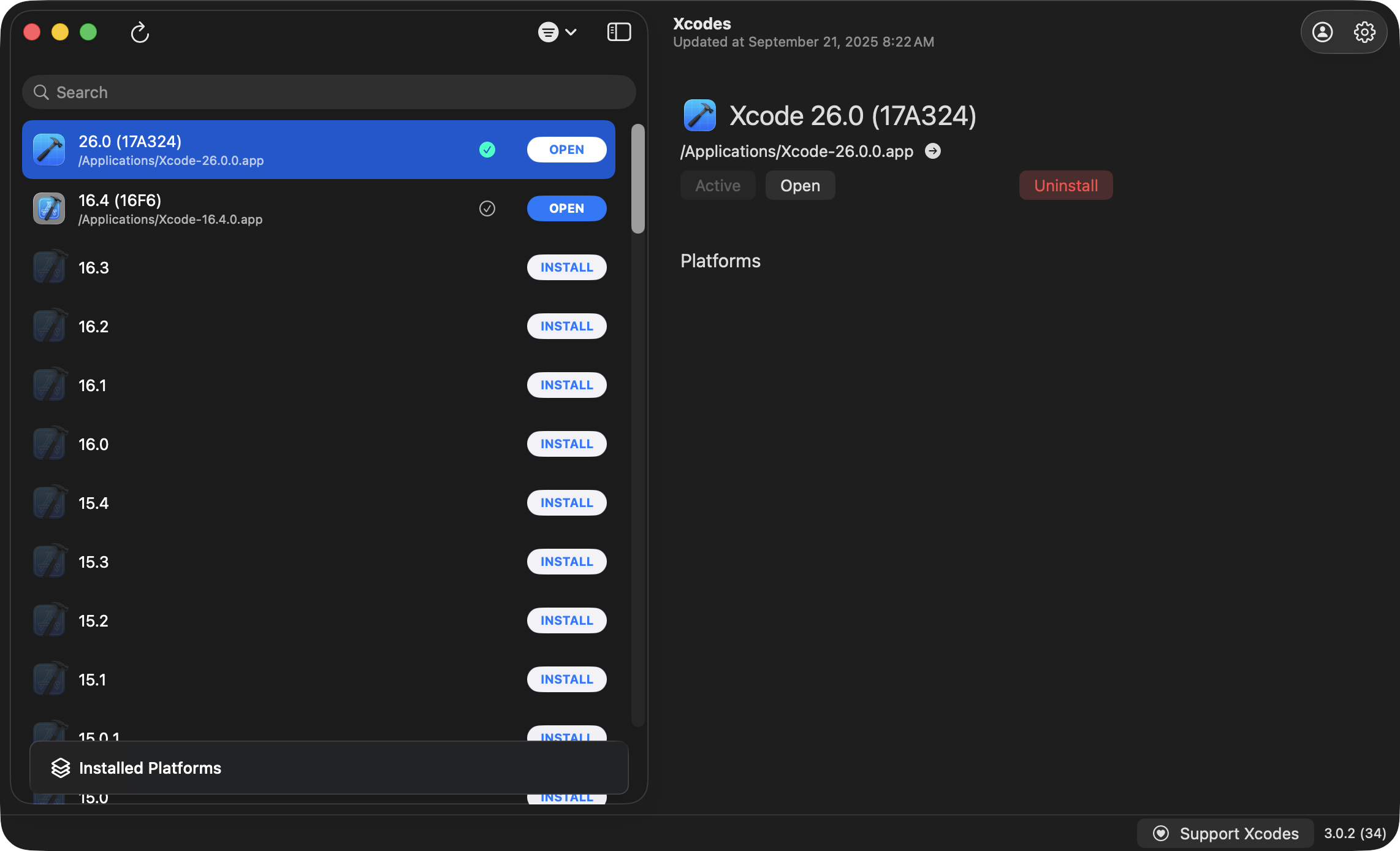Click the Platforms section header
Screen dimensions: 1400x851
pos(720,261)
